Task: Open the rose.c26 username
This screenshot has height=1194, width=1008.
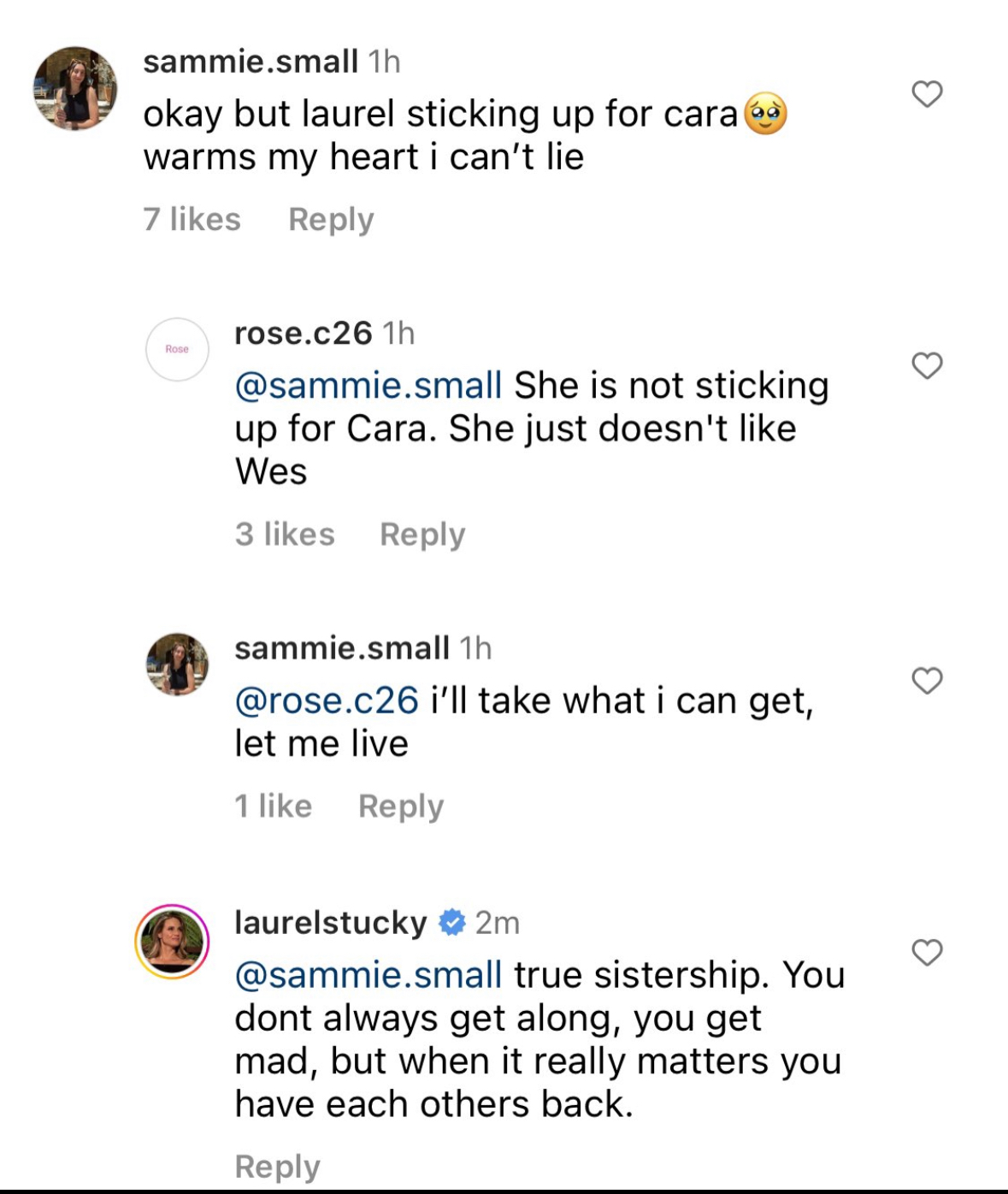Action: point(304,333)
